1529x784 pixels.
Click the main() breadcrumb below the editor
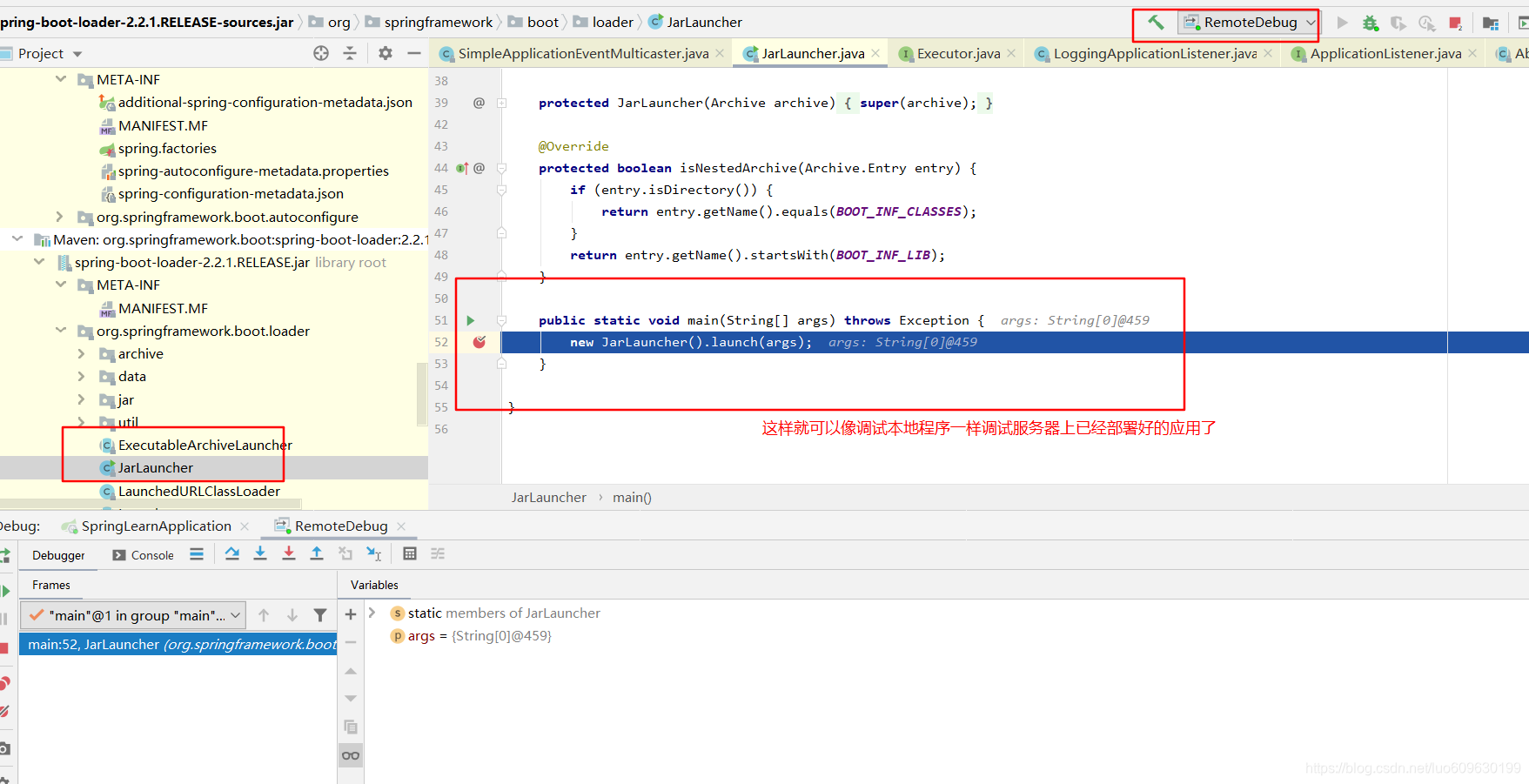pos(632,498)
